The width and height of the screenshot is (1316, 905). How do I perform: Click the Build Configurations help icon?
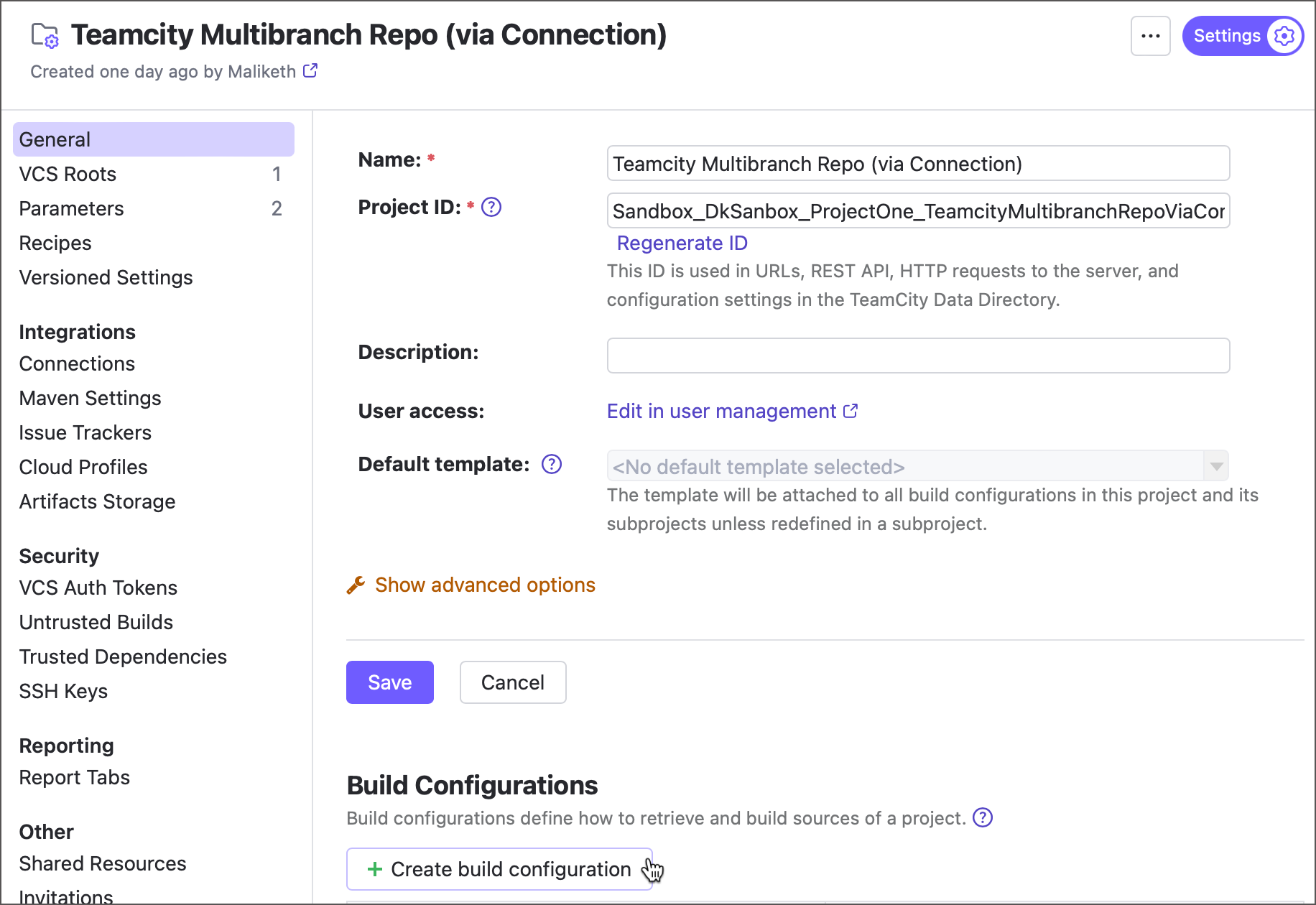point(982,817)
